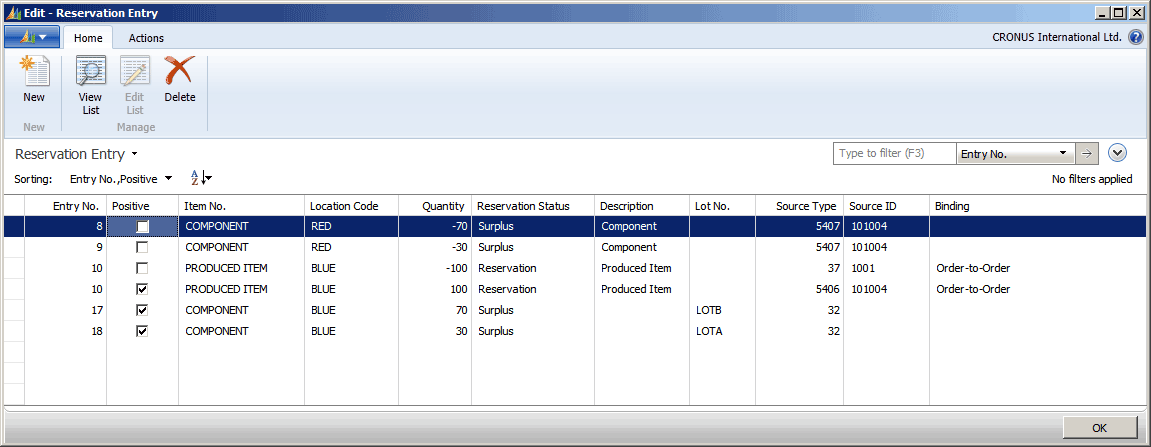Uncheck Positive checkbox for entry 18
Screen dimensions: 1151x447
[x=143, y=332]
